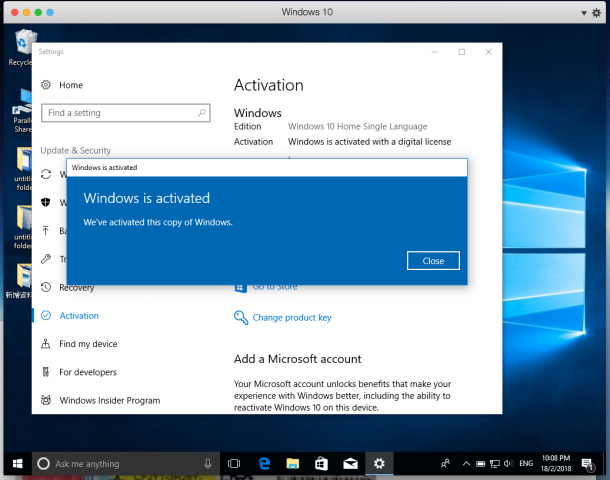The height and width of the screenshot is (480, 610).
Task: Click the network tray icon
Action: pyautogui.click(x=494, y=464)
